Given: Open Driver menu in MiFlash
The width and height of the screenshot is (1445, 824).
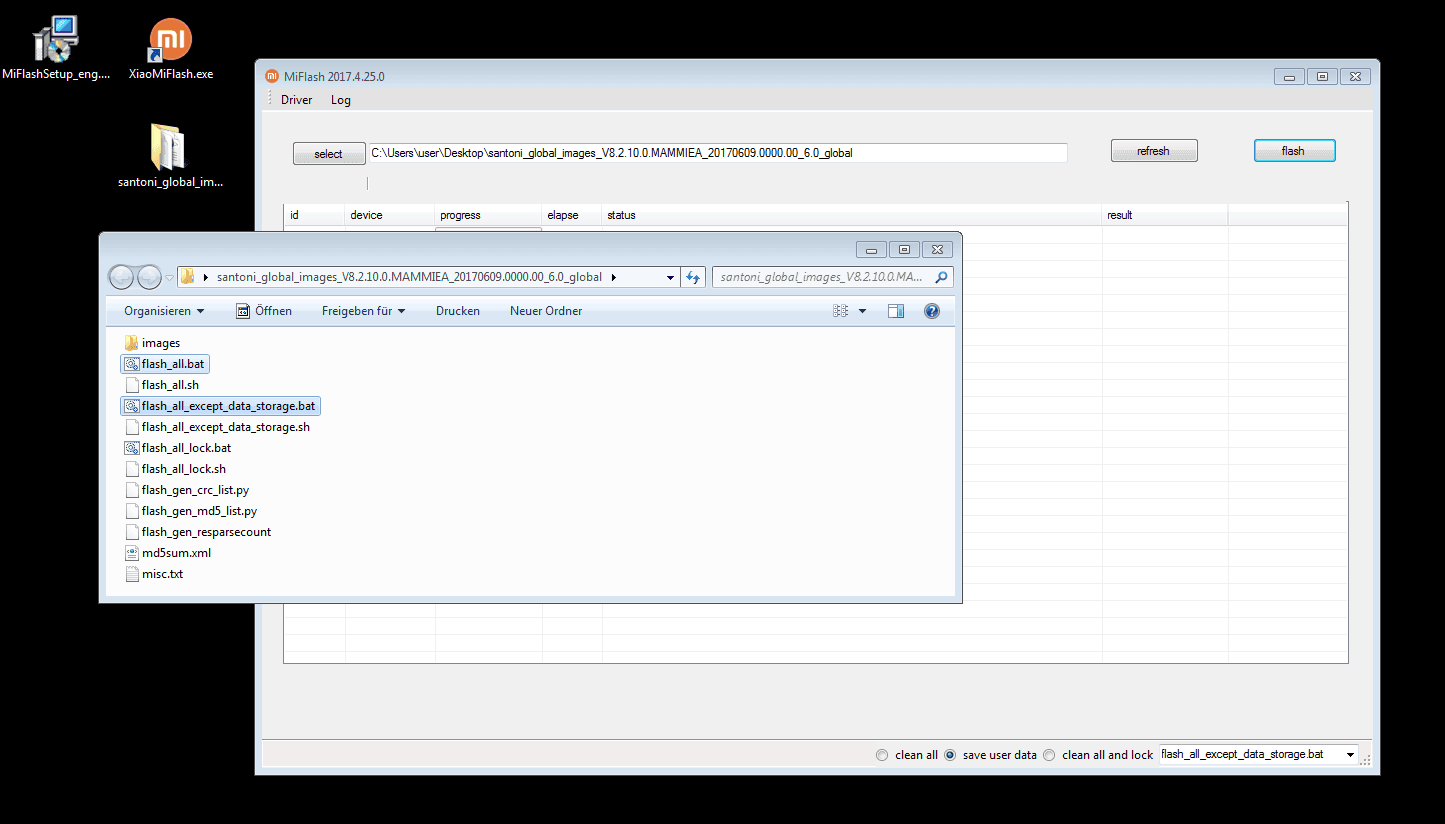Looking at the screenshot, I should 296,100.
